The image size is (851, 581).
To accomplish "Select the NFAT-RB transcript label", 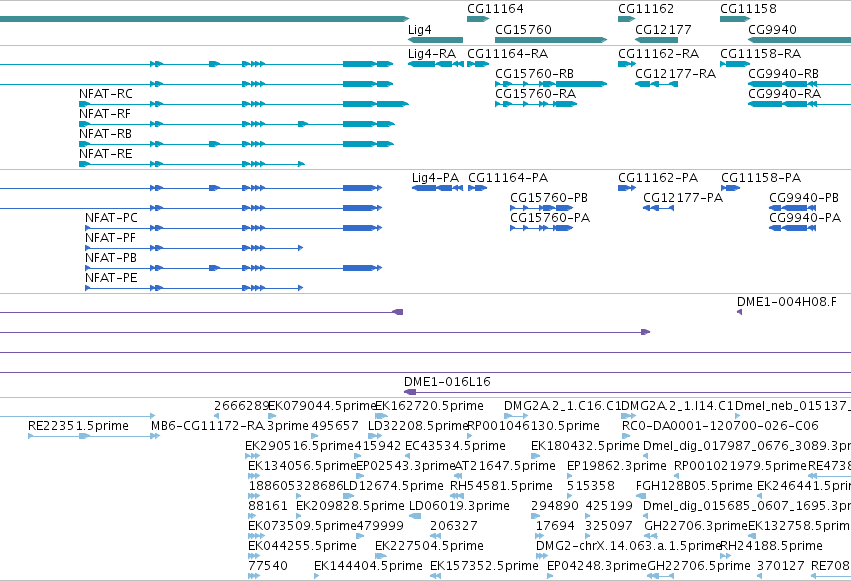I will point(105,134).
